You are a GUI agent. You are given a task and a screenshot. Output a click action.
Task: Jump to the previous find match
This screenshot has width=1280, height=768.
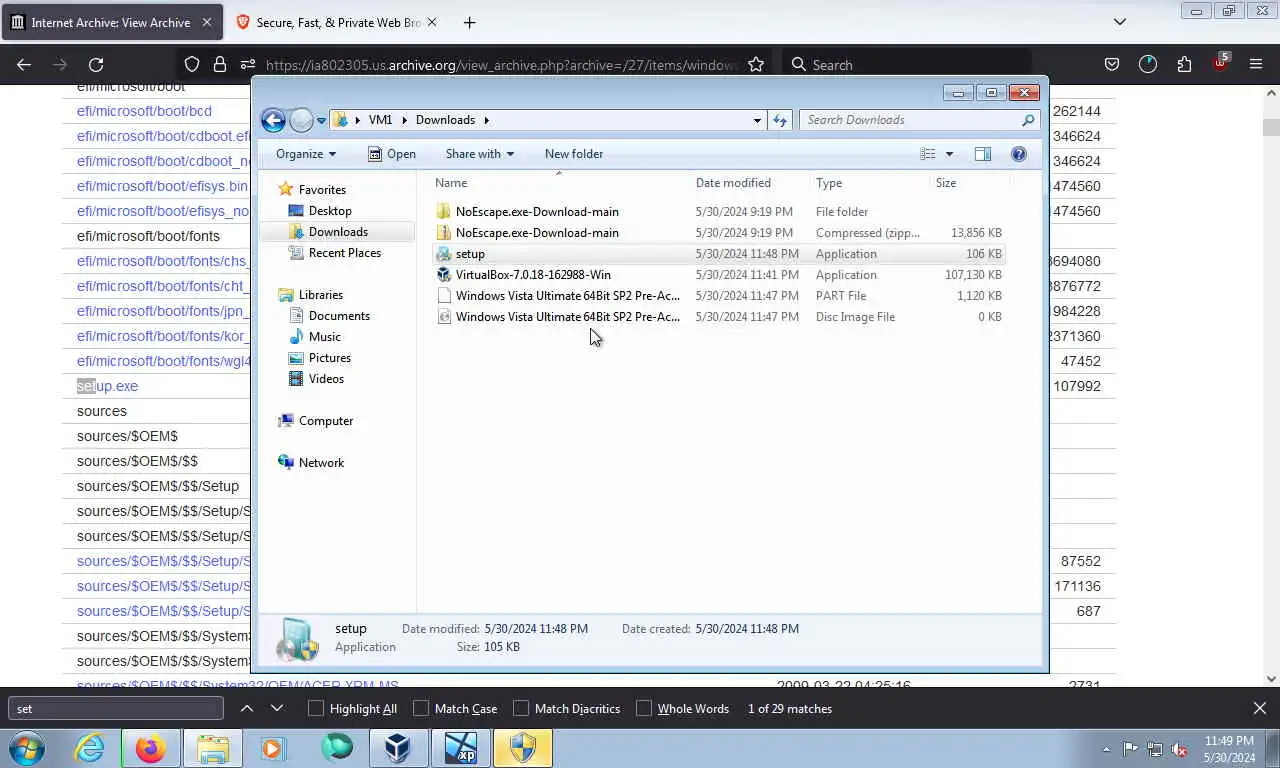(247, 709)
